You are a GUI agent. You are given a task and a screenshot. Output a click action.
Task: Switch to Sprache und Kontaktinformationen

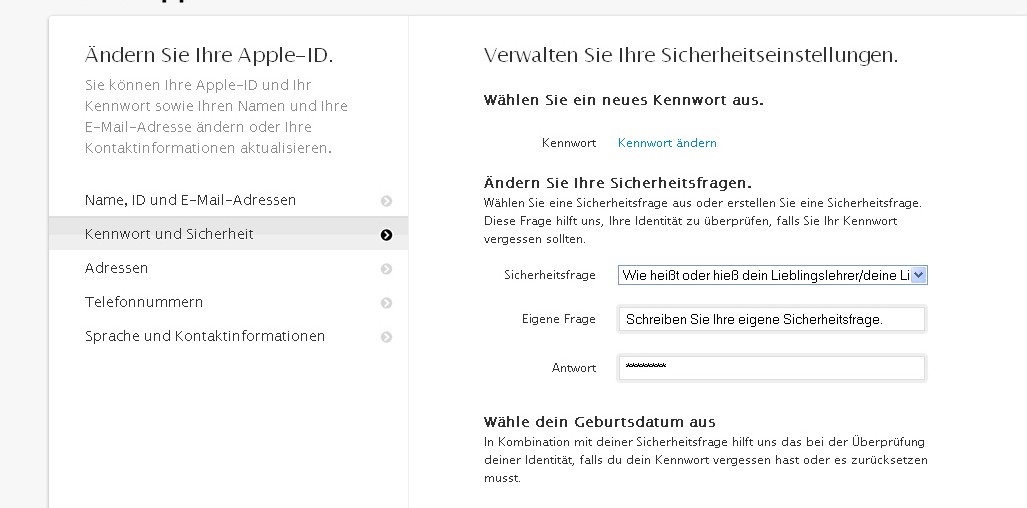(x=205, y=336)
